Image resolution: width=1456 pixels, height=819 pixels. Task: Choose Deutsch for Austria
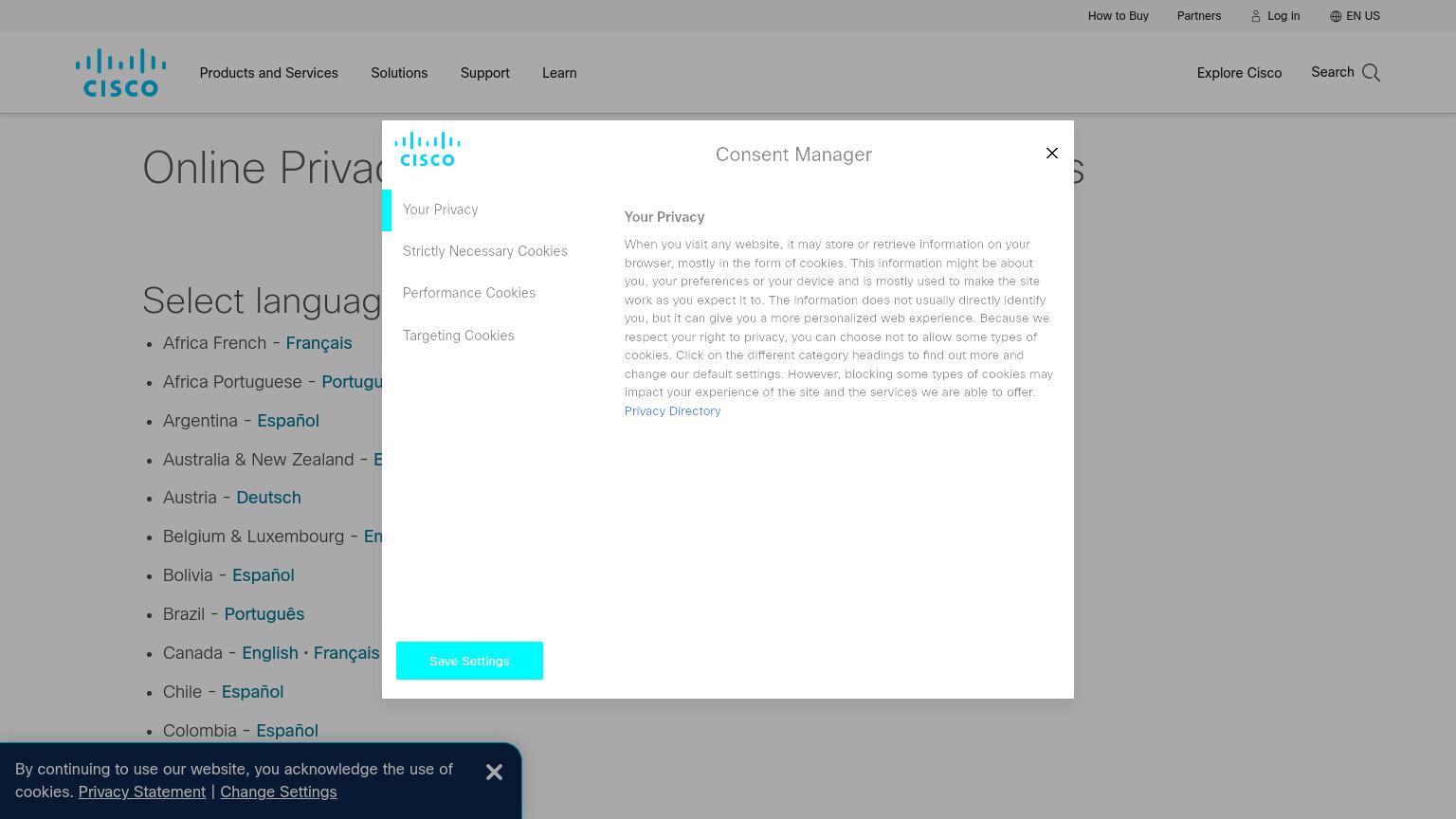(x=268, y=498)
